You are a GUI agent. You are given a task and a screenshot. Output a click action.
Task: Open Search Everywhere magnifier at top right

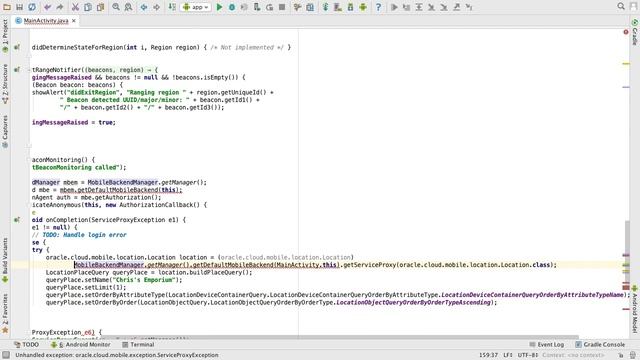point(621,7)
